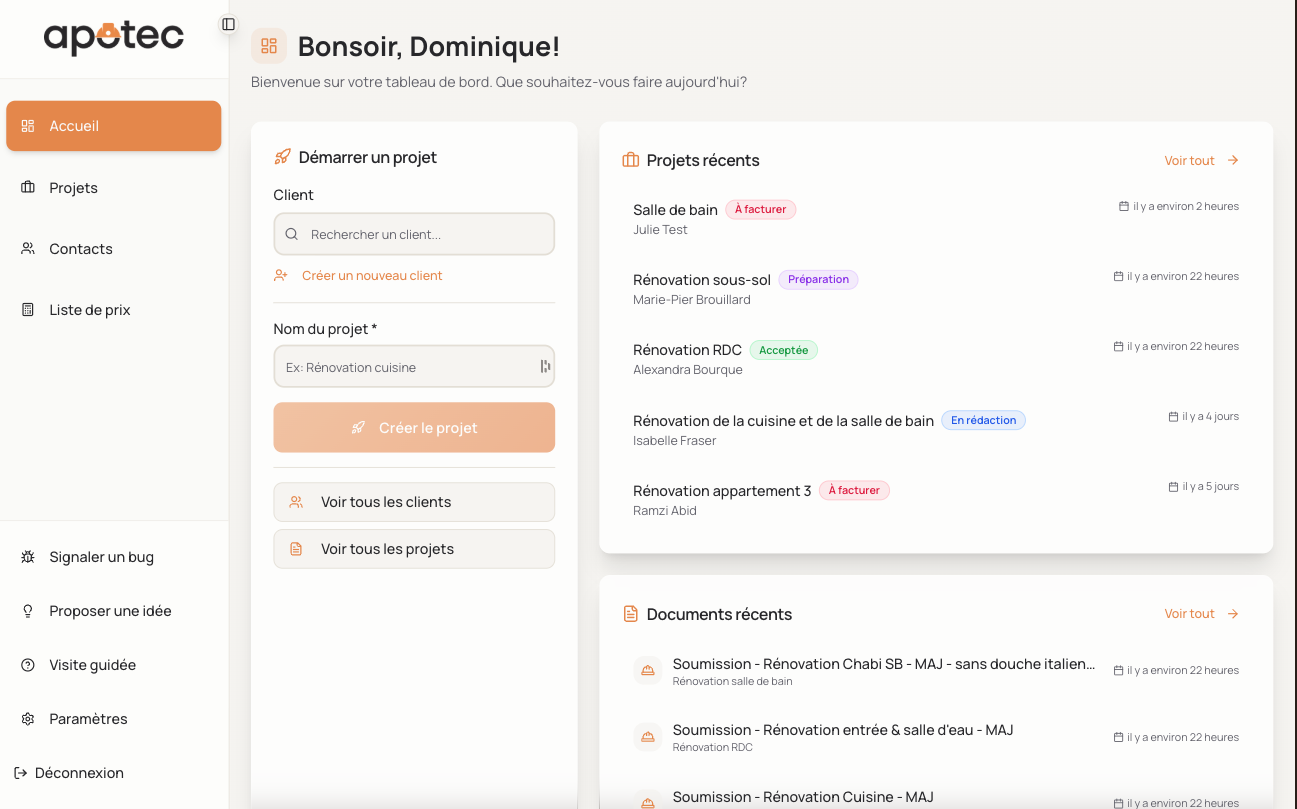1297x809 pixels.
Task: Click the briefcase icon beside Projets récents
Action: pyautogui.click(x=631, y=160)
